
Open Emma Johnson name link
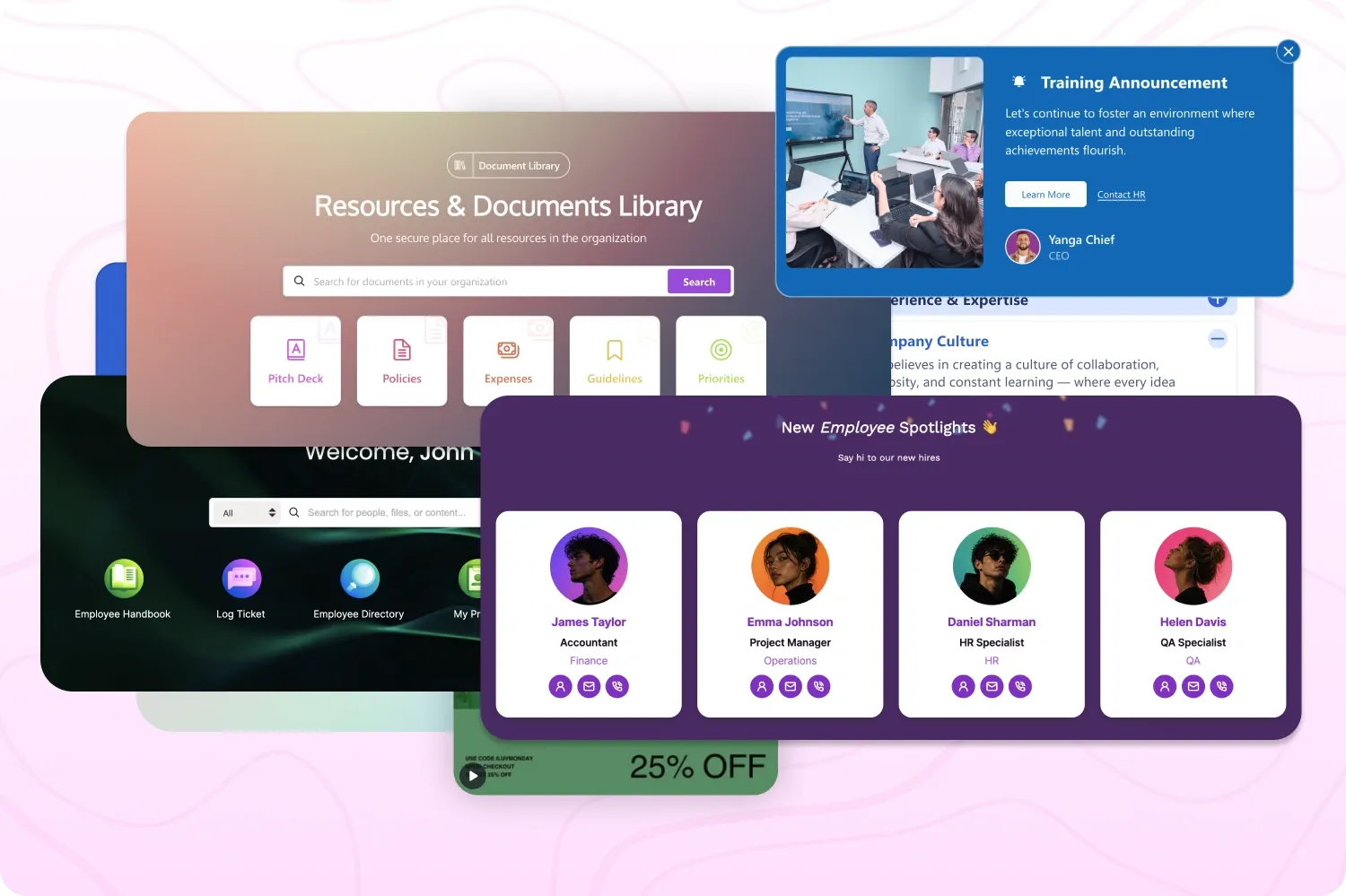[791, 622]
